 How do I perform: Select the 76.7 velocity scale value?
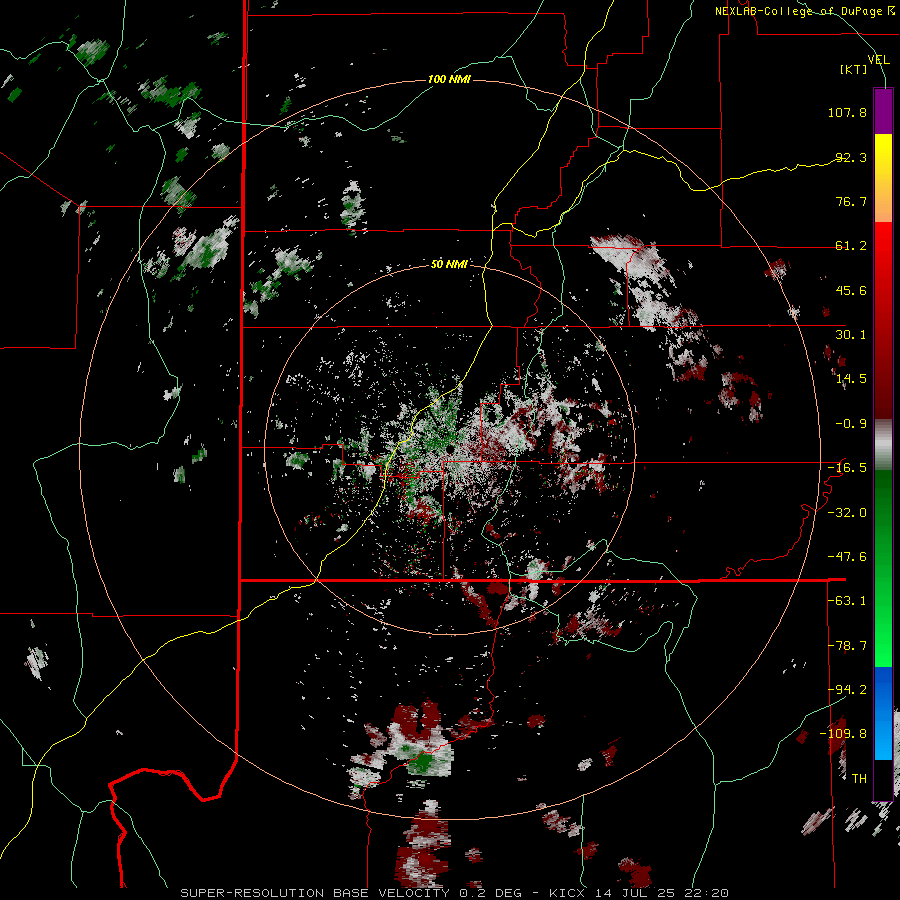click(851, 201)
